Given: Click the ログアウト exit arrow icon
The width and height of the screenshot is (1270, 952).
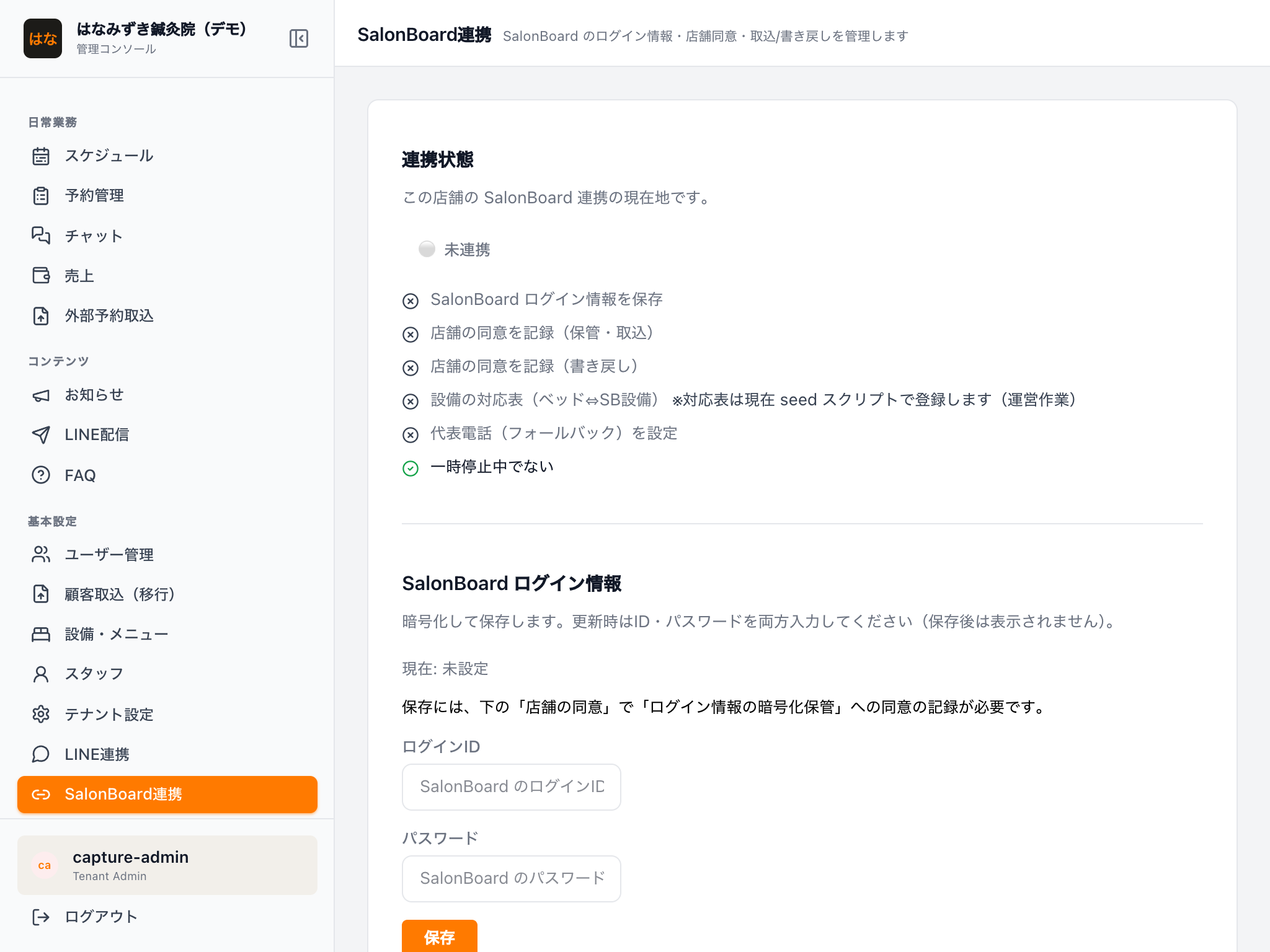Looking at the screenshot, I should [41, 917].
